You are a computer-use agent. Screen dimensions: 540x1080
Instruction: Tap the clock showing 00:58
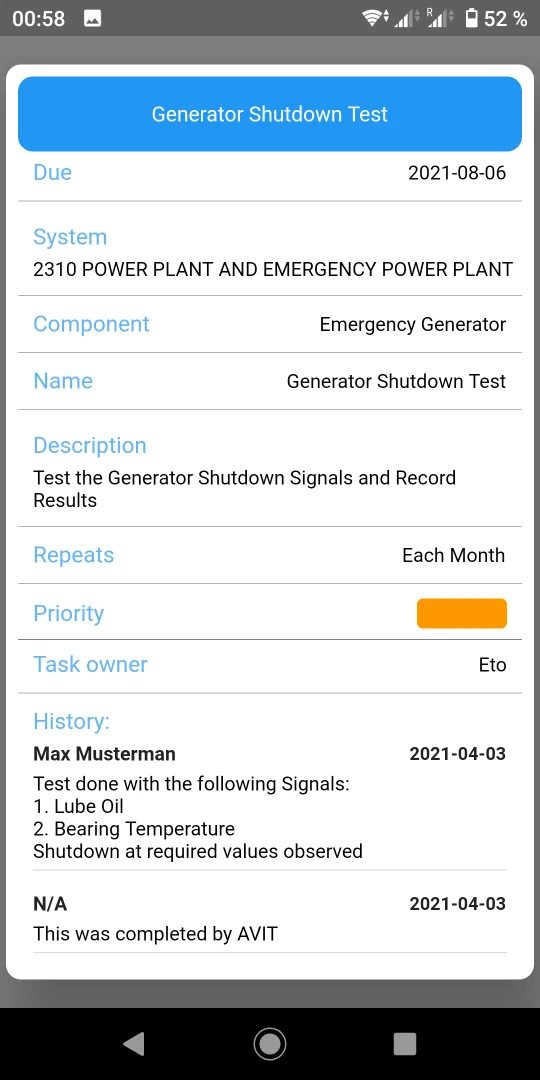click(39, 19)
